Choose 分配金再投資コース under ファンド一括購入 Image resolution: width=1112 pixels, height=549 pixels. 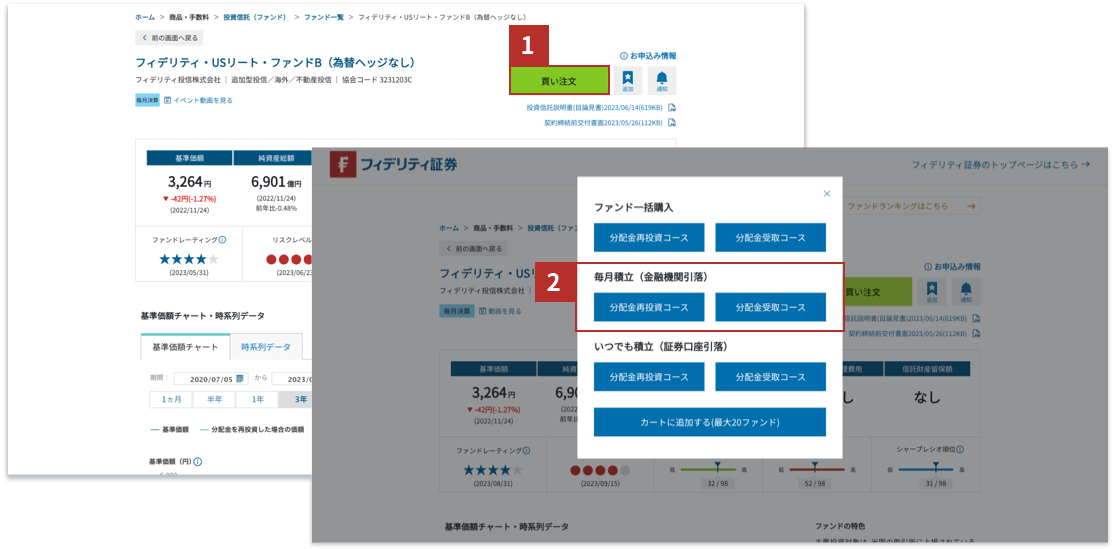pyautogui.click(x=649, y=238)
